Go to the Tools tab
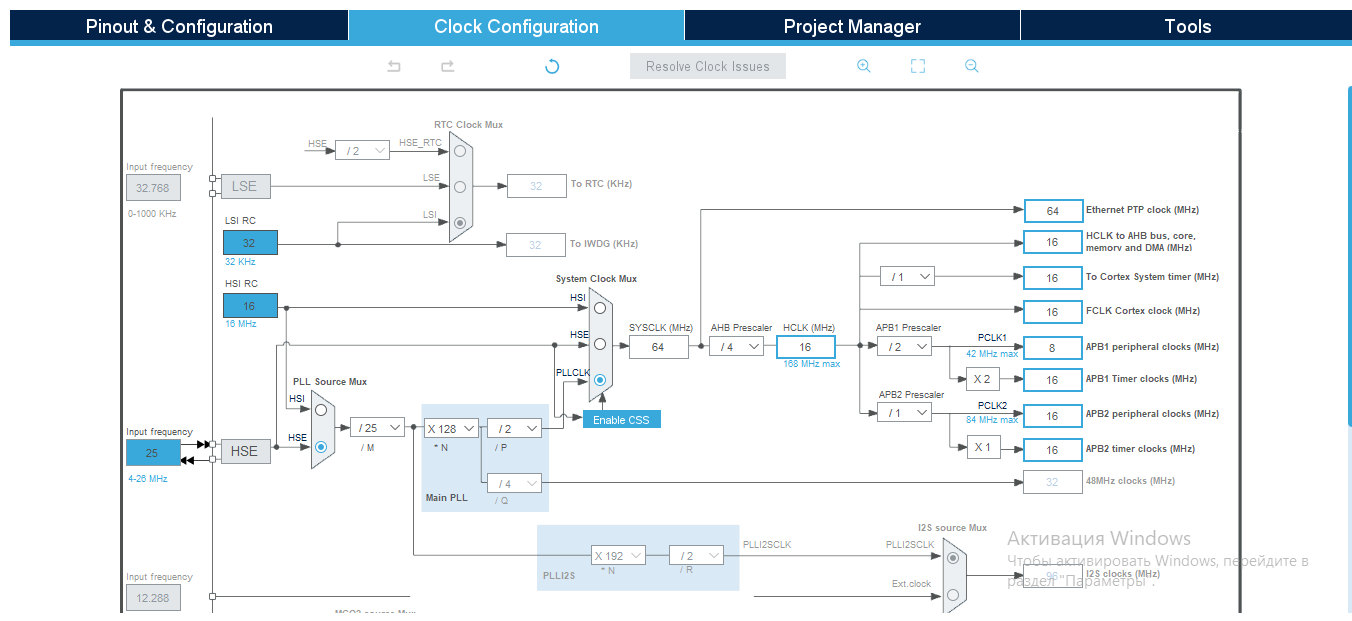Viewport: 1352px width, 621px height. click(x=1188, y=26)
